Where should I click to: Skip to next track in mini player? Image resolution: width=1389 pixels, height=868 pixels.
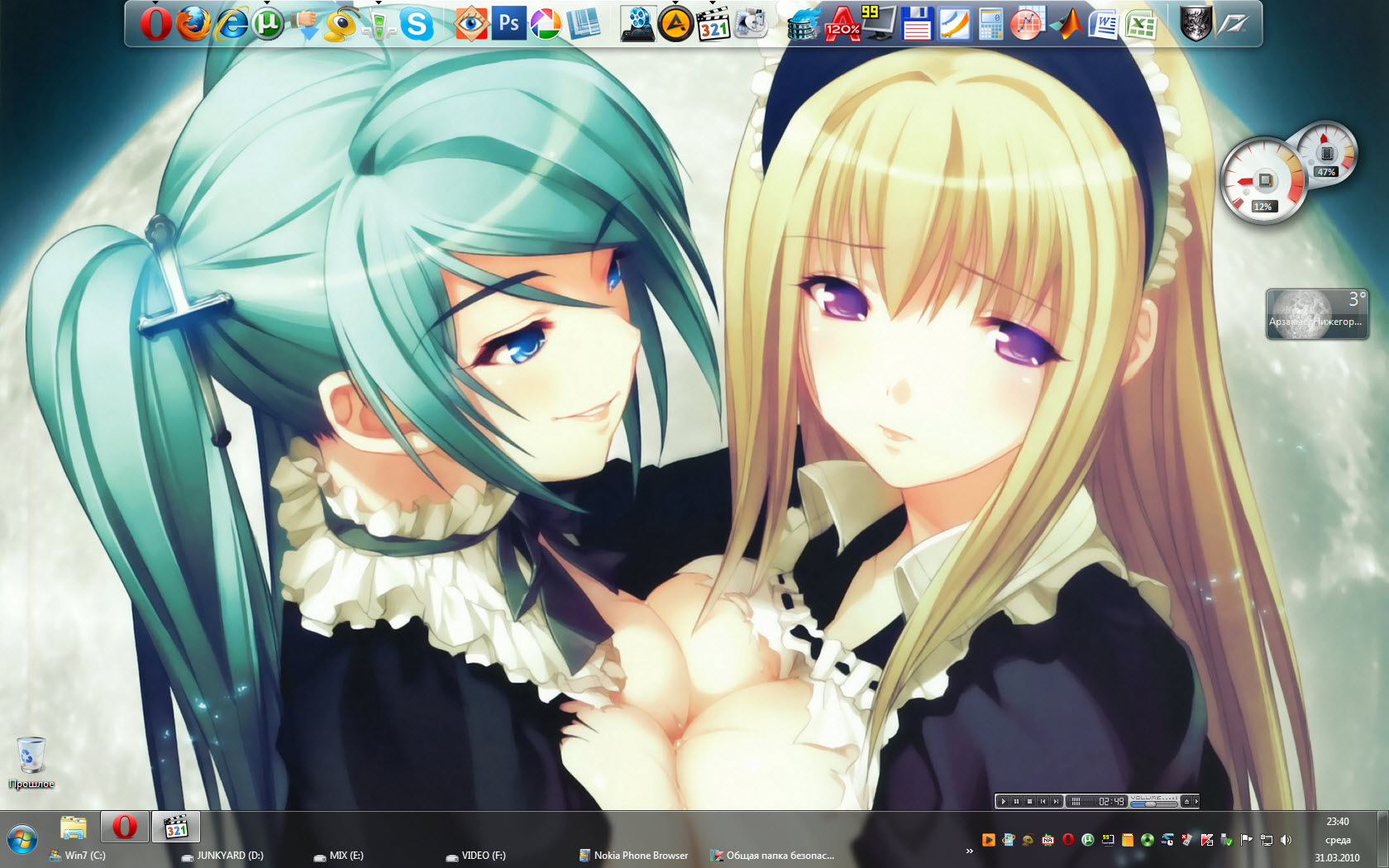click(1056, 801)
